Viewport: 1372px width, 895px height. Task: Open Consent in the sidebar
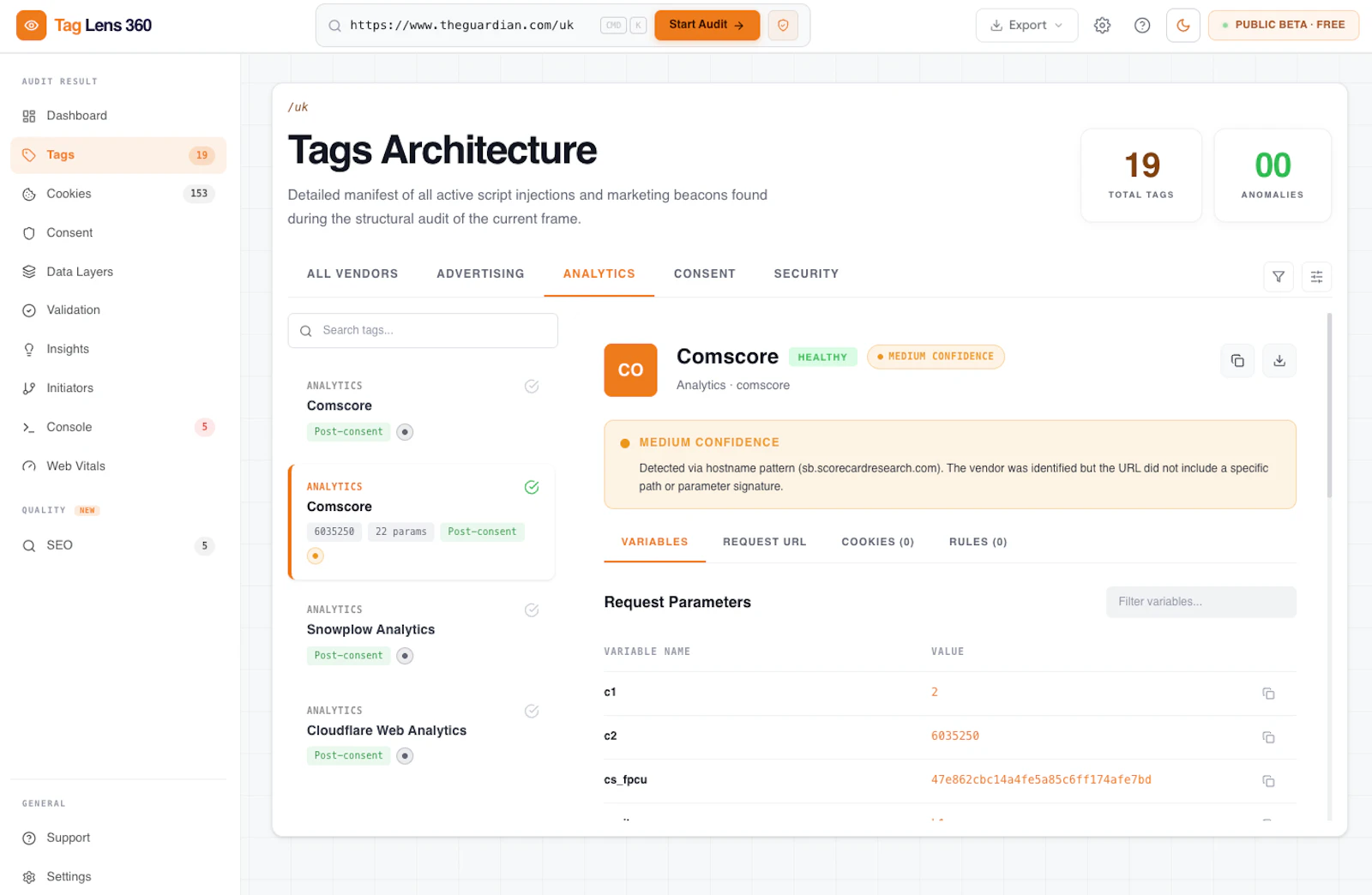[x=118, y=233]
